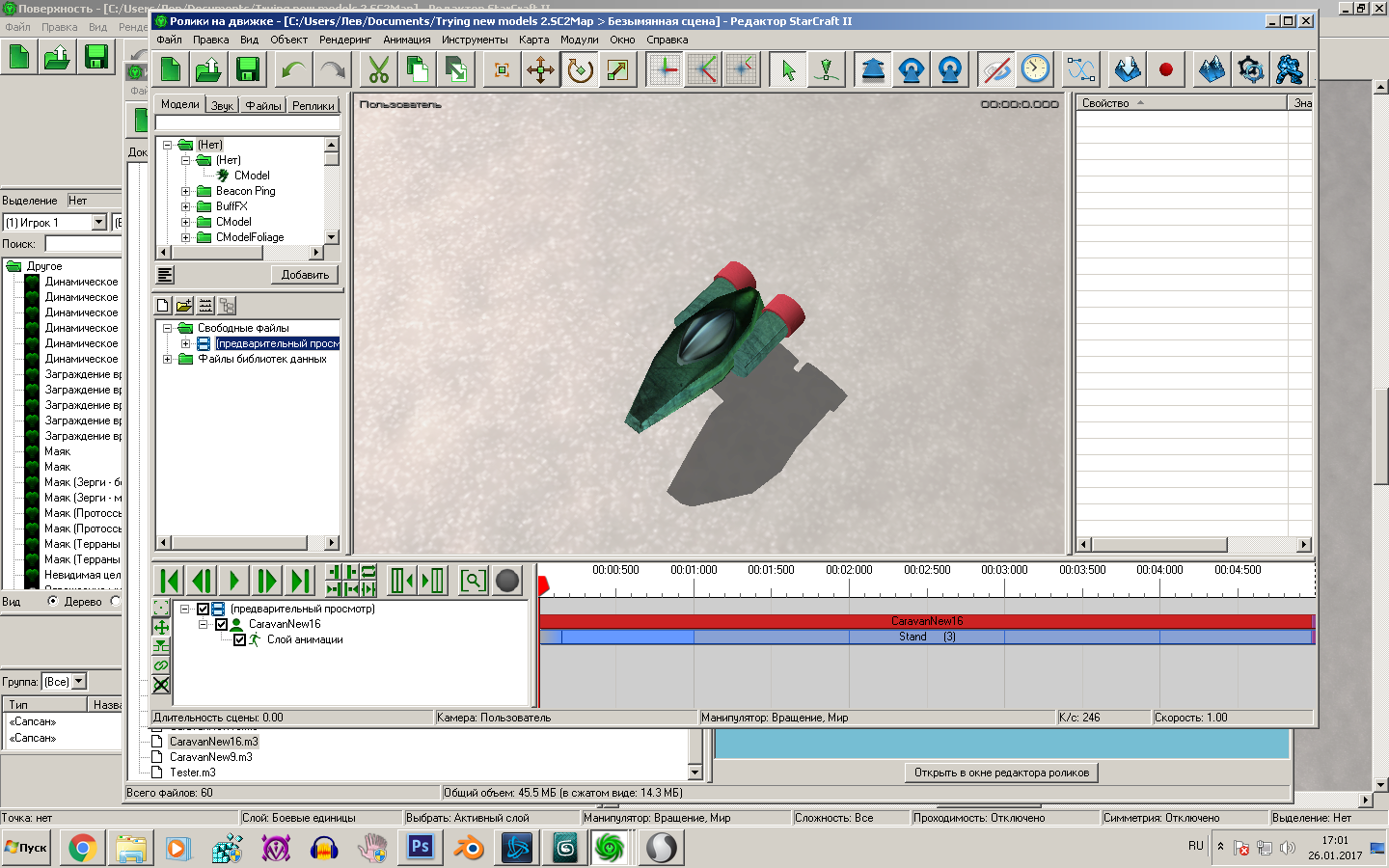Expand Файлы библиотек данных node
This screenshot has width=1389, height=868.
[168, 359]
